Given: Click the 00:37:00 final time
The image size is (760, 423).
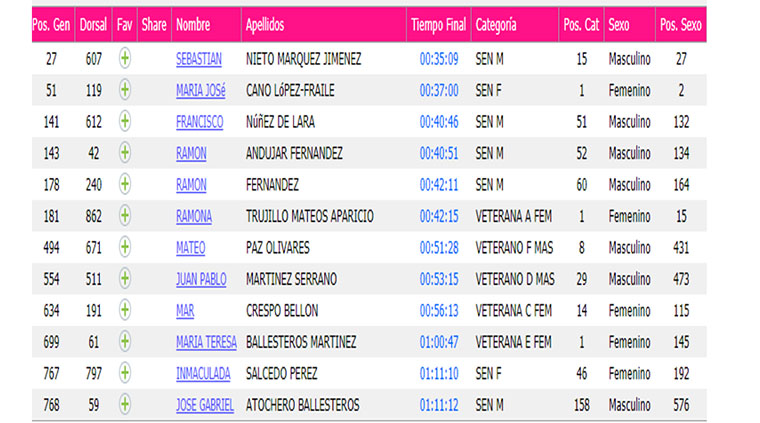Looking at the screenshot, I should (x=439, y=91).
